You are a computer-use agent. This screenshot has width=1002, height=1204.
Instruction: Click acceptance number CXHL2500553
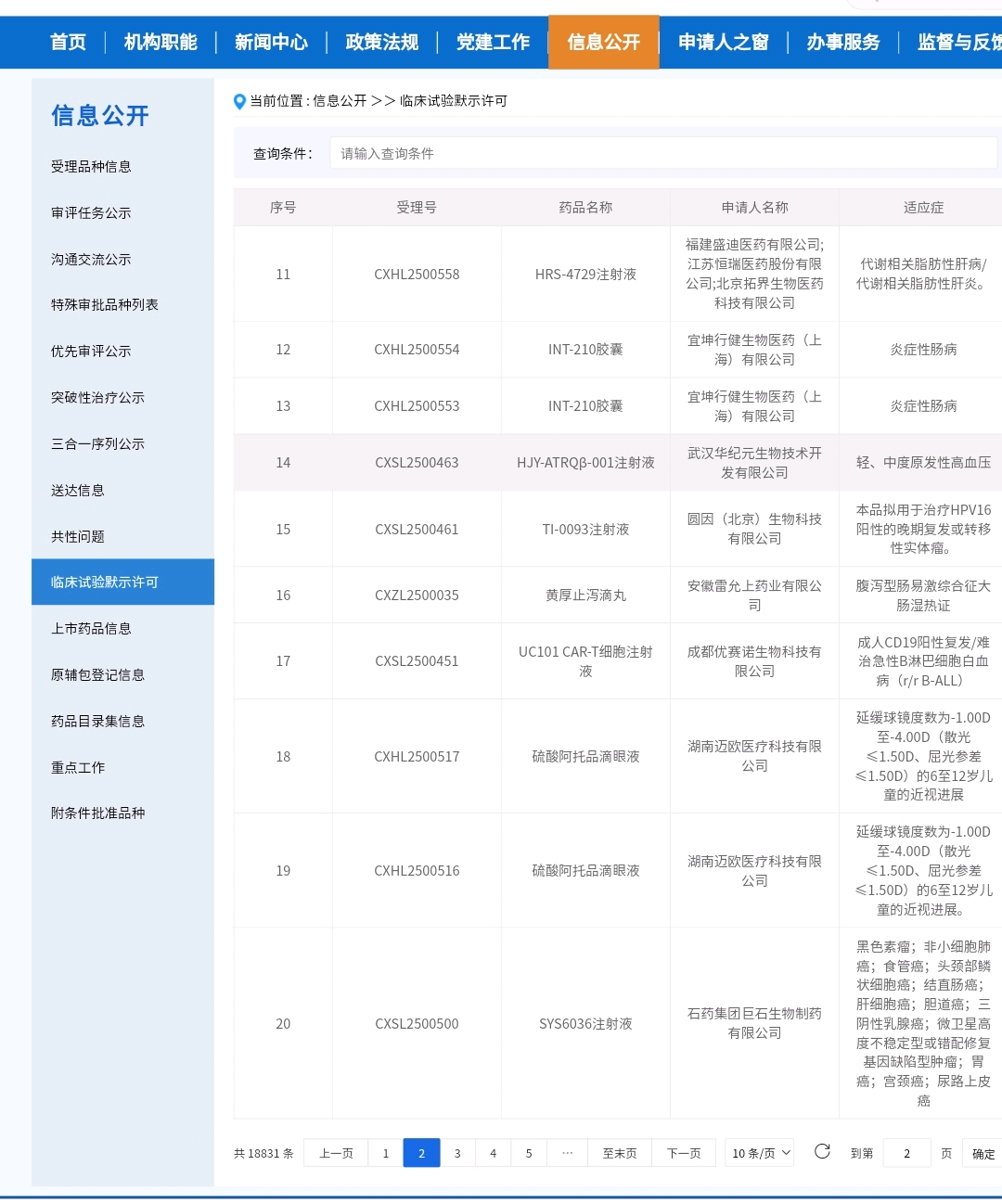[417, 406]
